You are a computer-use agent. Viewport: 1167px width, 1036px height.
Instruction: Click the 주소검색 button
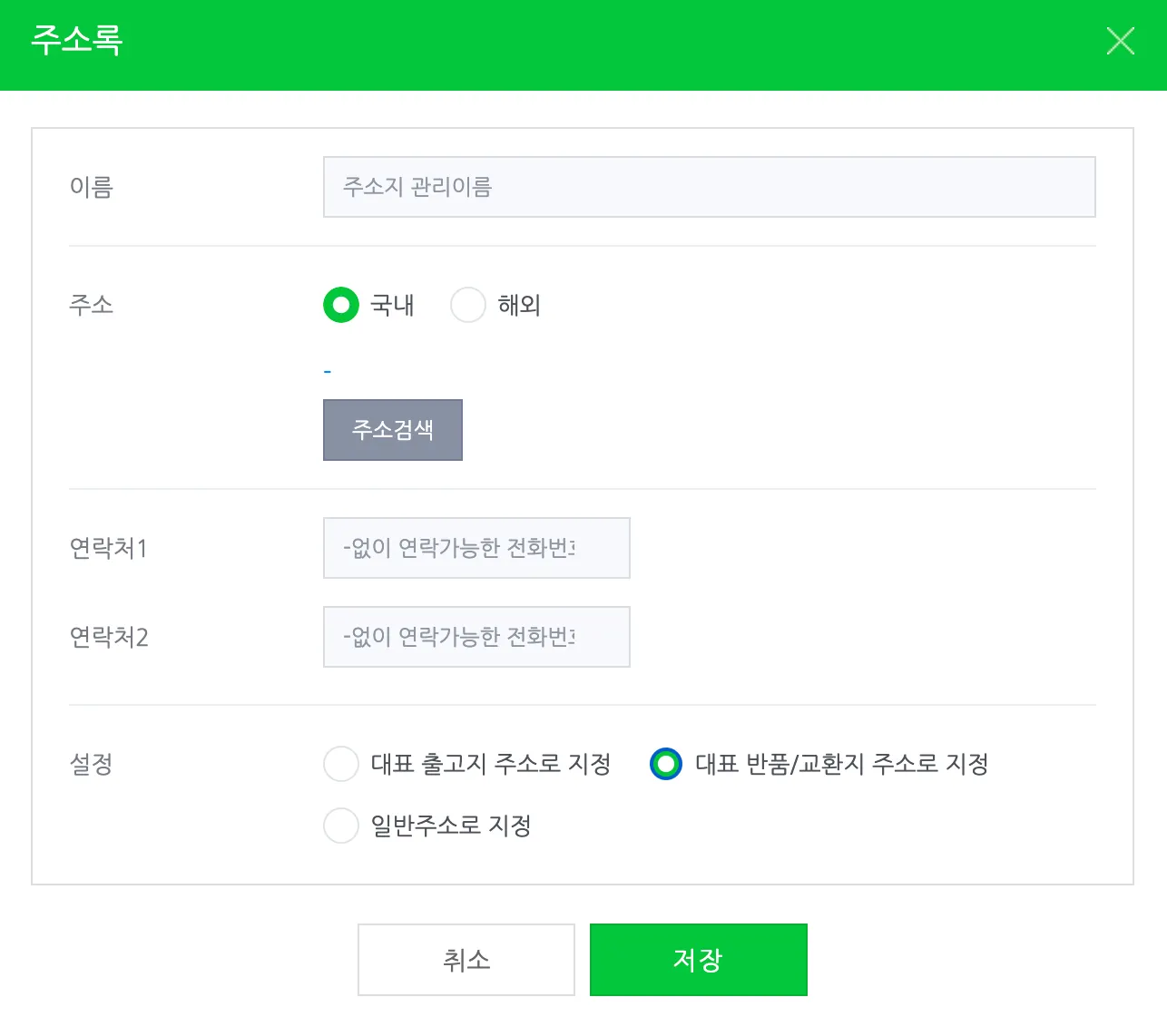click(x=393, y=430)
